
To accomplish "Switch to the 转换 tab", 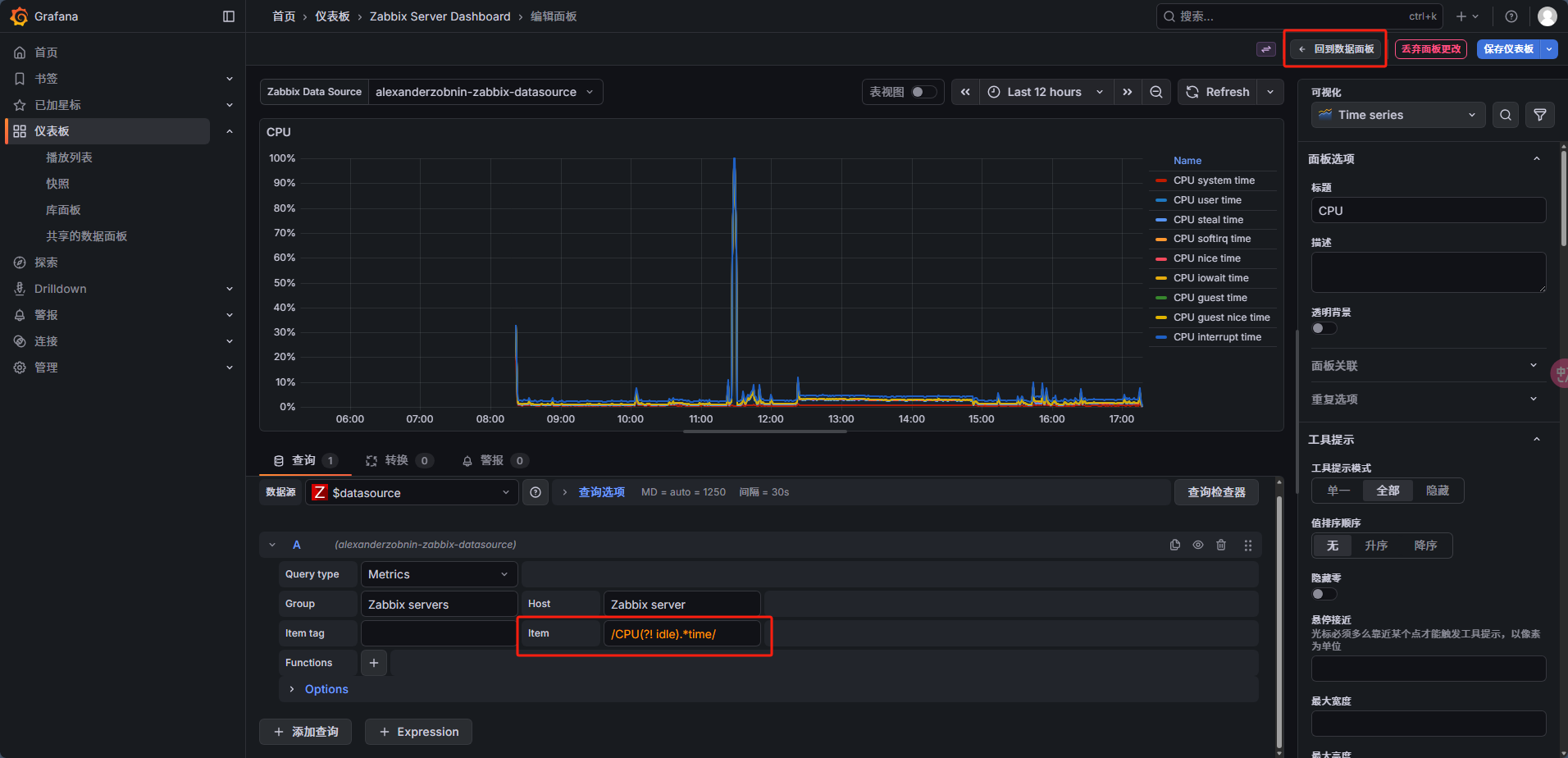I will (x=399, y=460).
